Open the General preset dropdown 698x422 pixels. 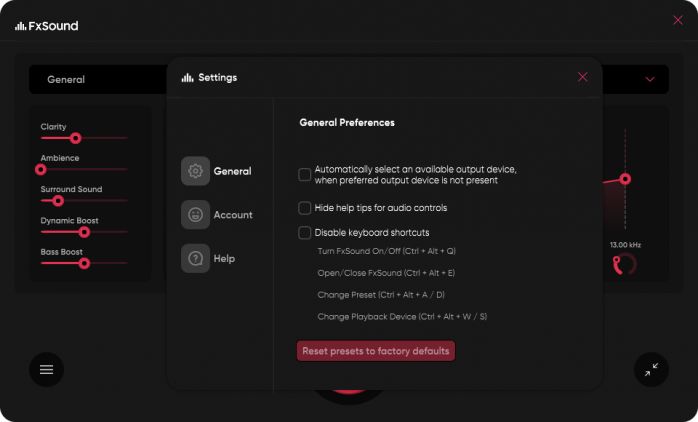point(98,79)
